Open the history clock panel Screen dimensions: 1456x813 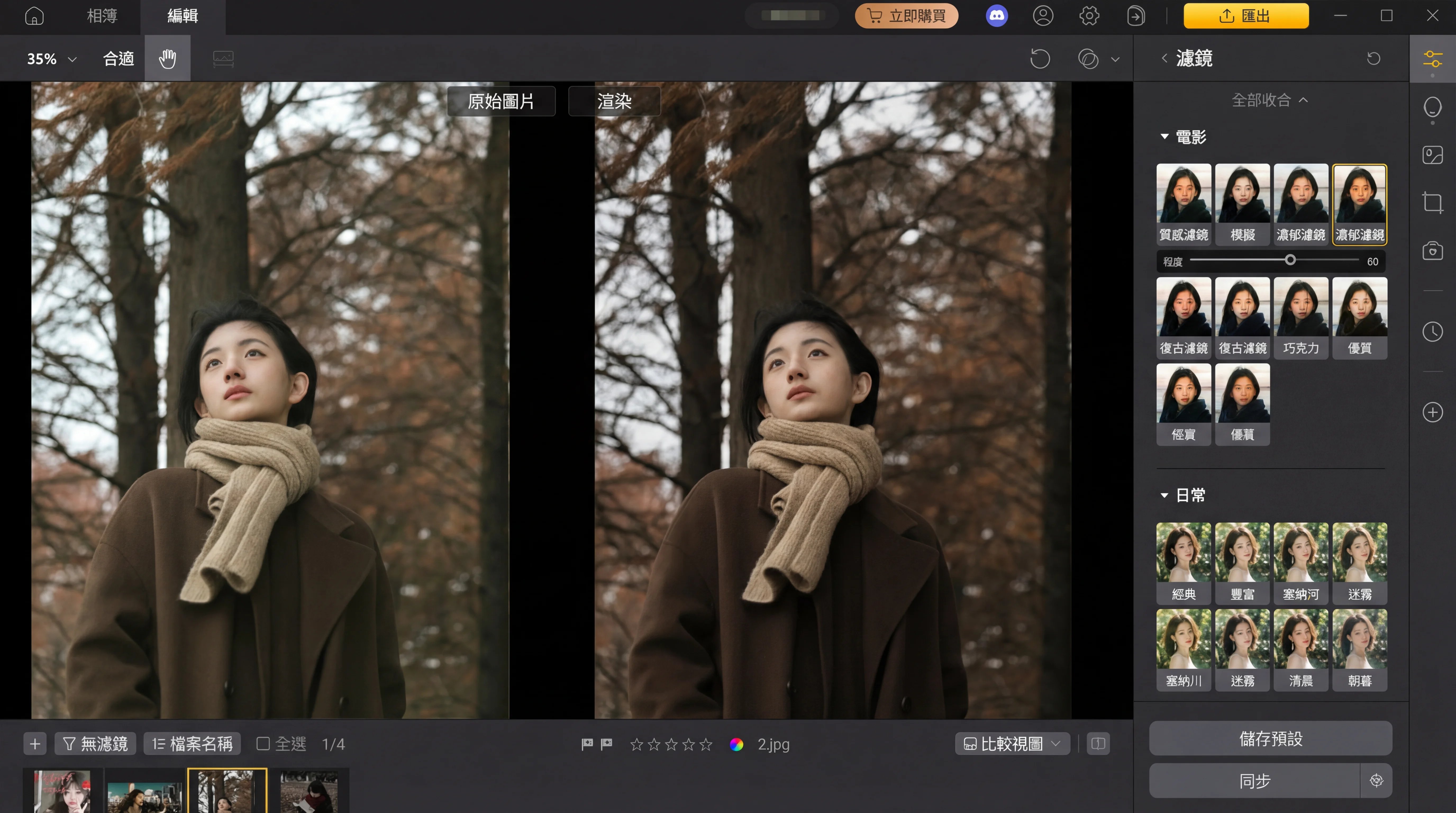(1432, 332)
